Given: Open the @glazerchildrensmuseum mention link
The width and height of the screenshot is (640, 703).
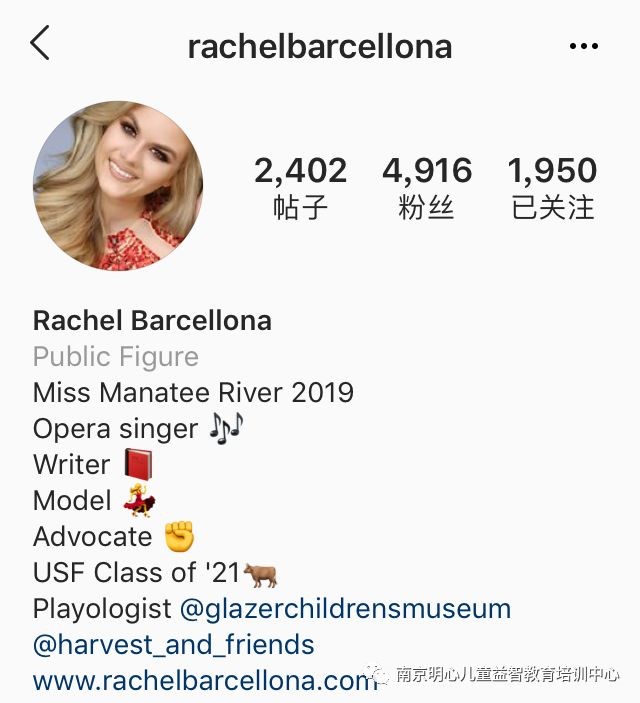Looking at the screenshot, I should (x=345, y=609).
